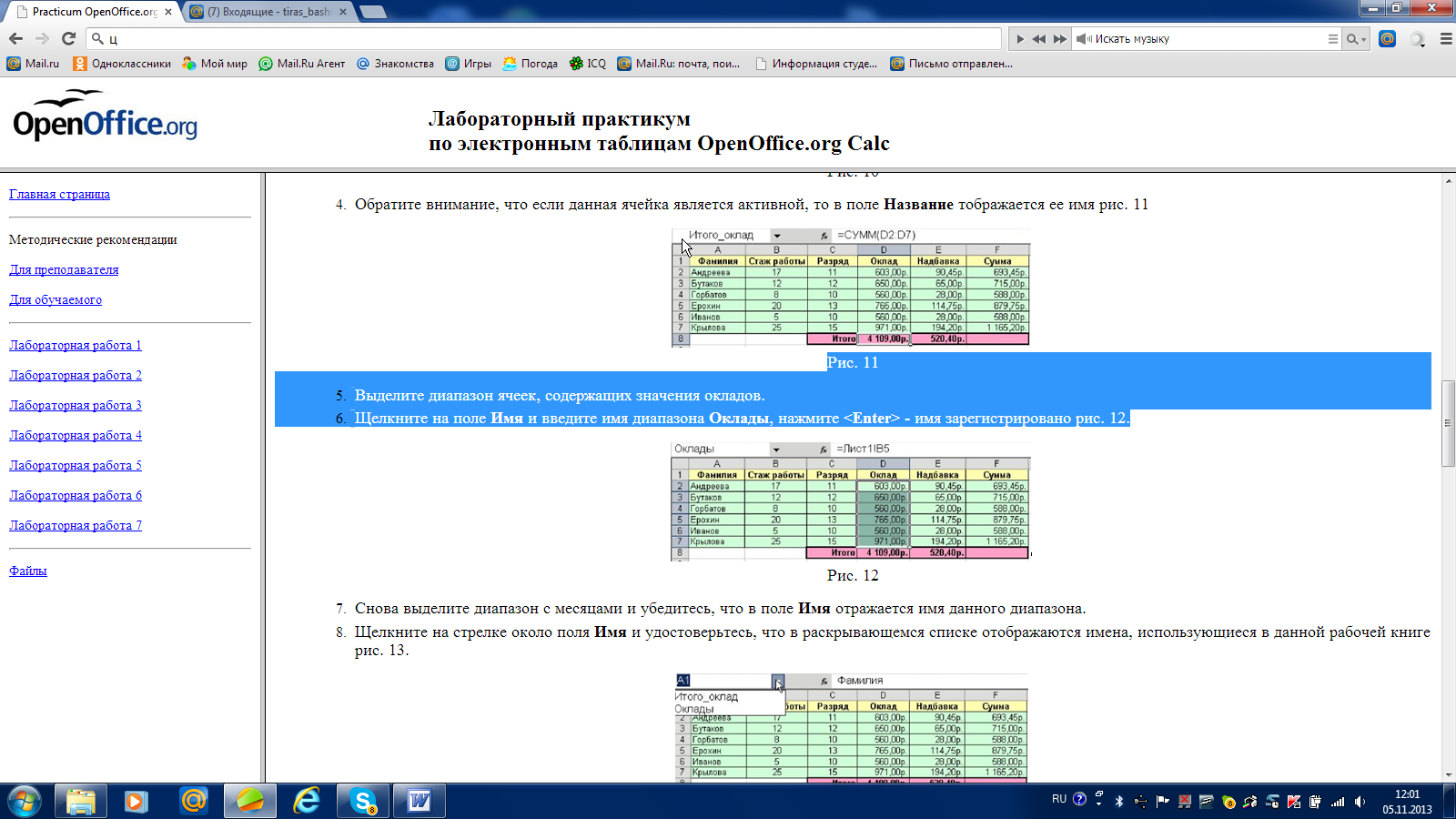Open the music playlist list icon
The image size is (1456, 819).
coord(1333,39)
